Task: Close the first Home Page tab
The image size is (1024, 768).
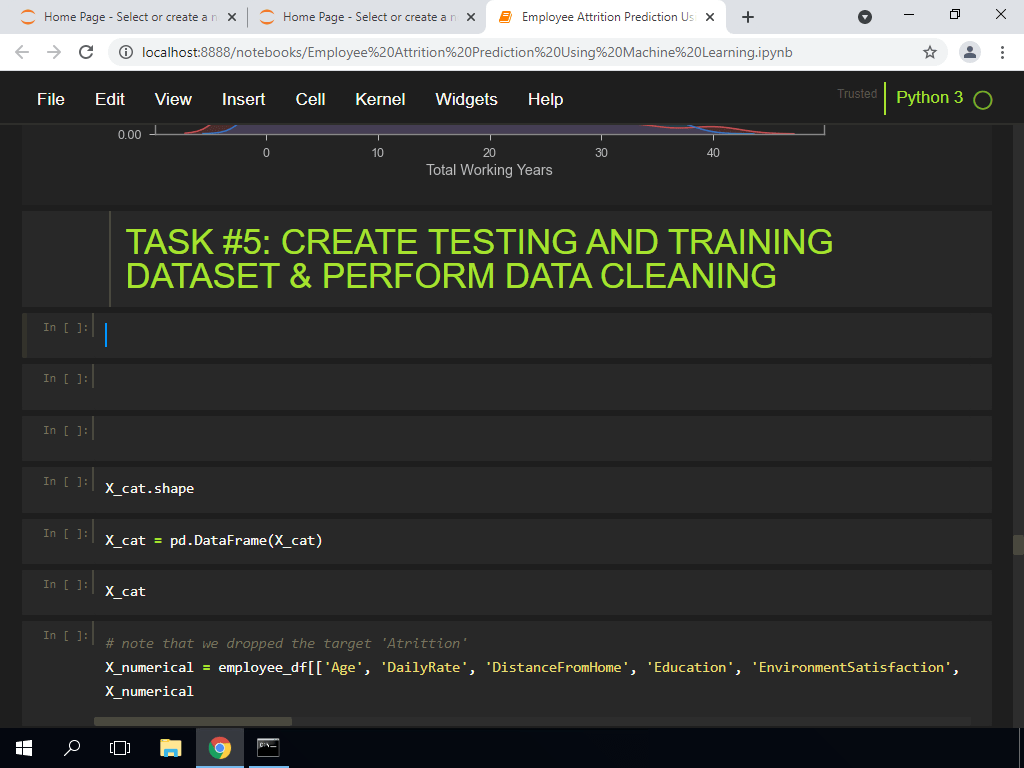Action: click(231, 17)
